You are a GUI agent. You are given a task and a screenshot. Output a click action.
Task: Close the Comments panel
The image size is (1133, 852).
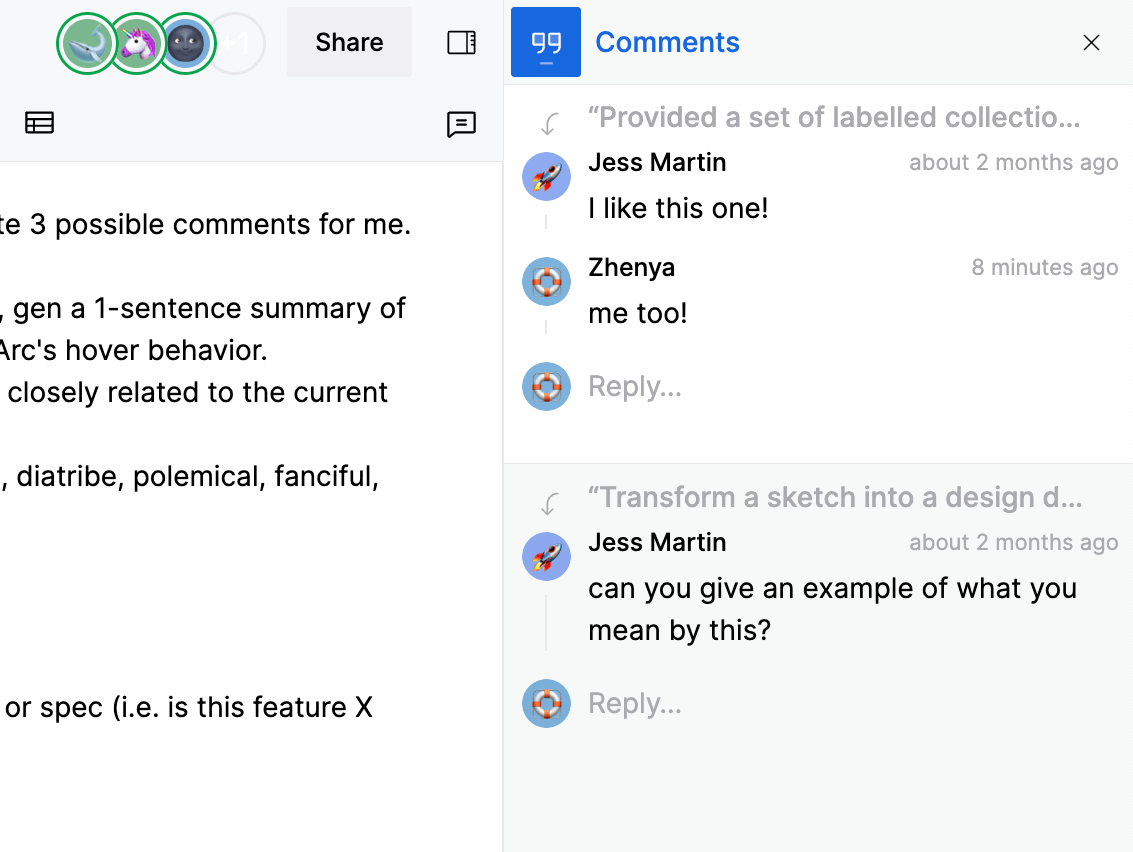click(x=1091, y=42)
